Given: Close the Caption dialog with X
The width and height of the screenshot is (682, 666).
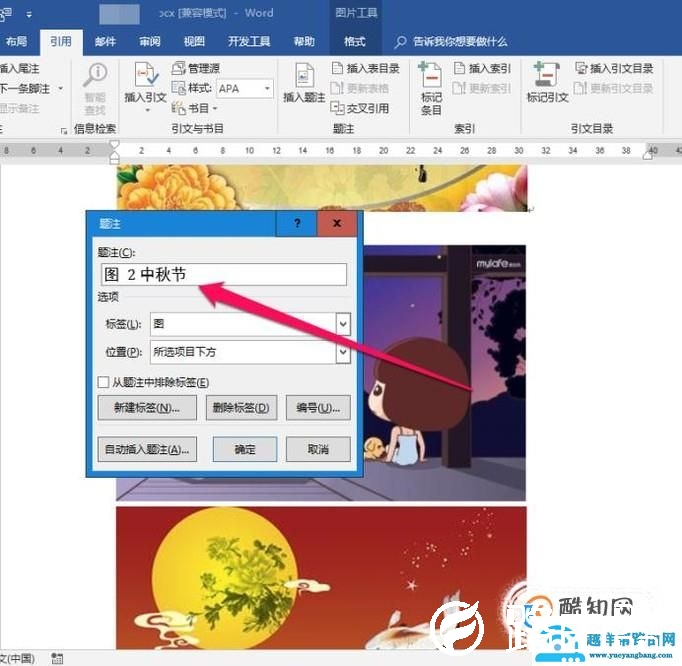Looking at the screenshot, I should (x=337, y=224).
